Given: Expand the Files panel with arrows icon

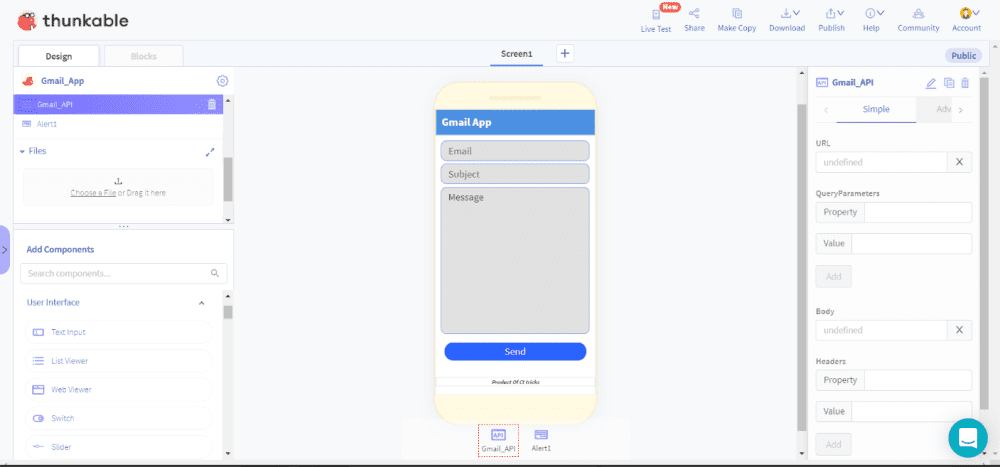Looking at the screenshot, I should click(210, 152).
